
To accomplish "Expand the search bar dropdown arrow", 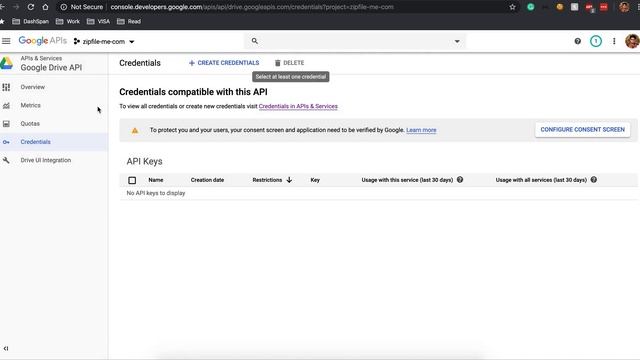I will coord(457,41).
